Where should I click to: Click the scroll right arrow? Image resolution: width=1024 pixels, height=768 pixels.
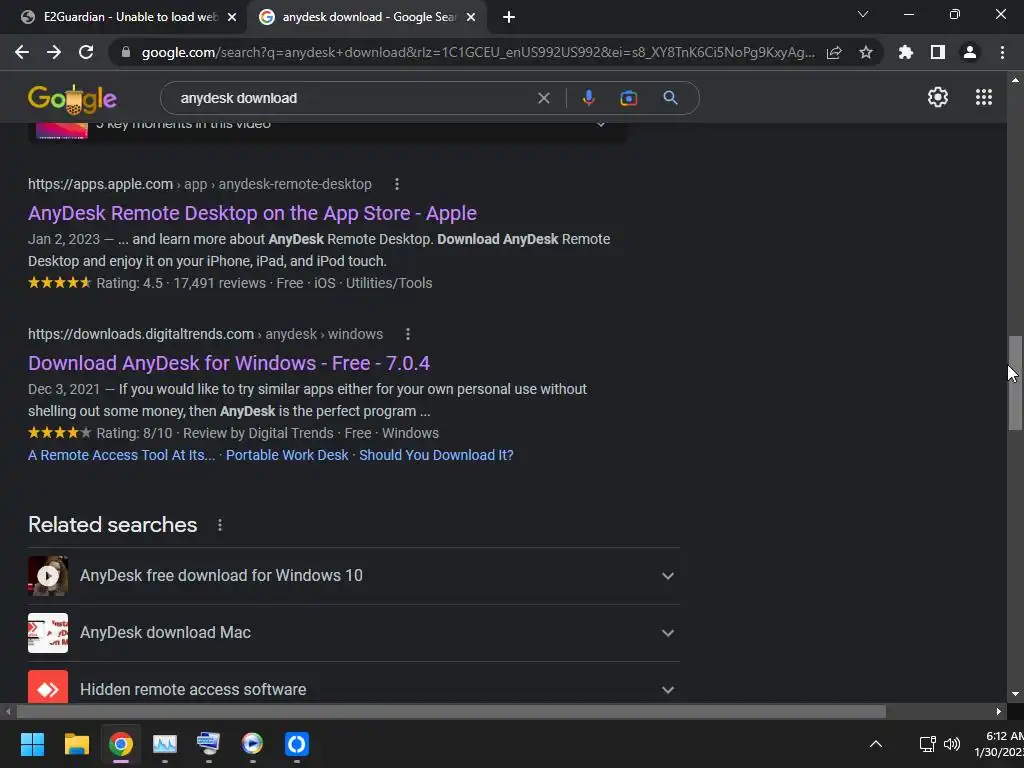999,711
